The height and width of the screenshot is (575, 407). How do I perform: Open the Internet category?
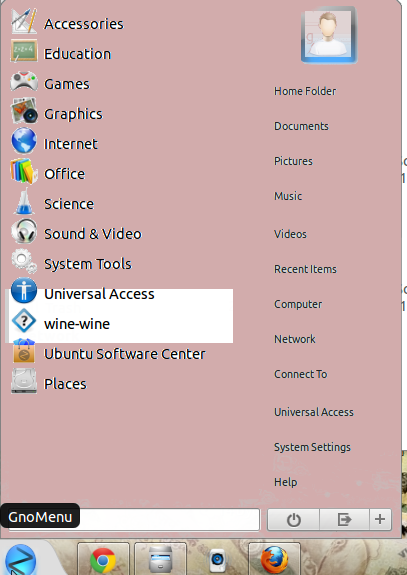coord(71,144)
